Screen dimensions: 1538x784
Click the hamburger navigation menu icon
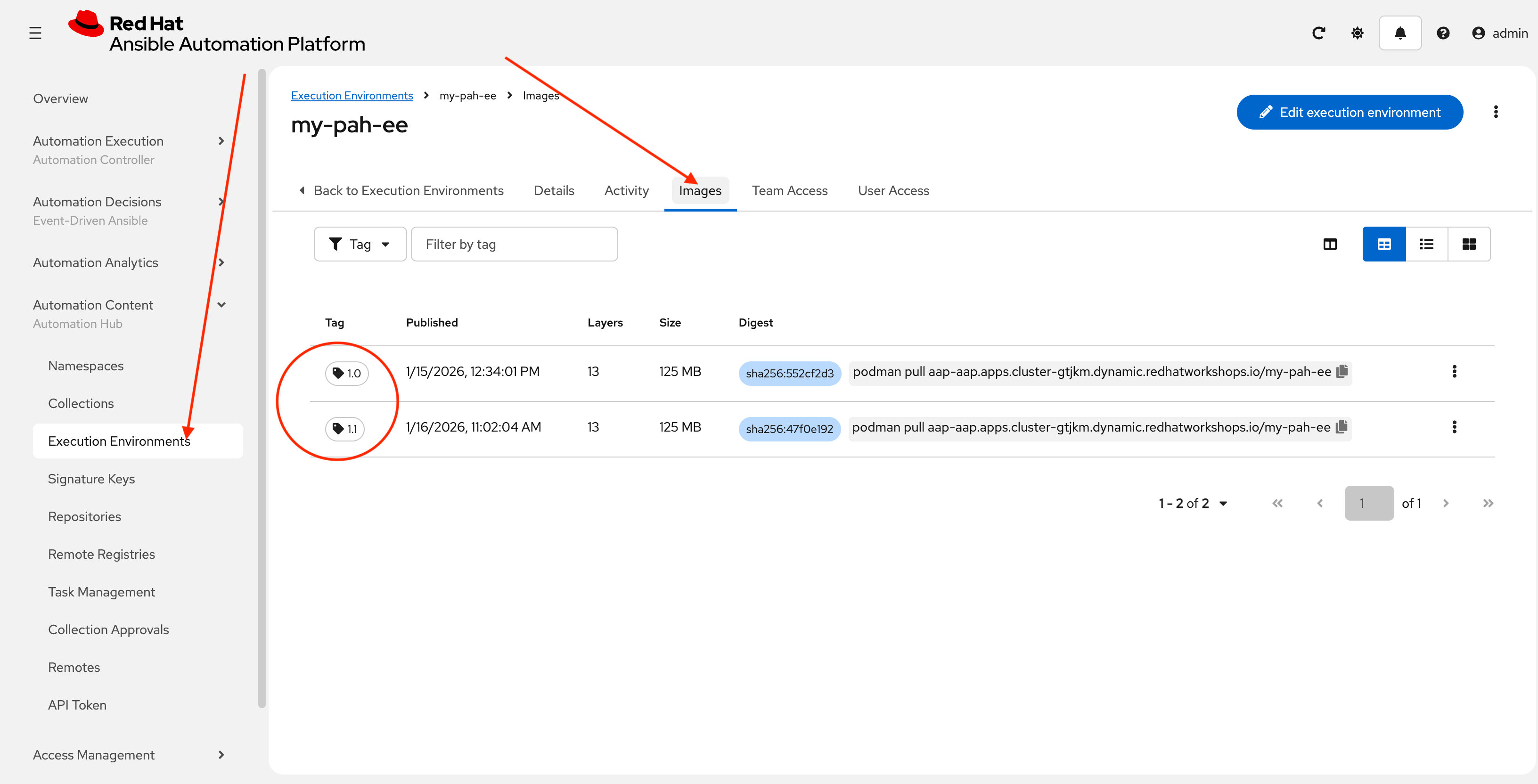pos(35,33)
